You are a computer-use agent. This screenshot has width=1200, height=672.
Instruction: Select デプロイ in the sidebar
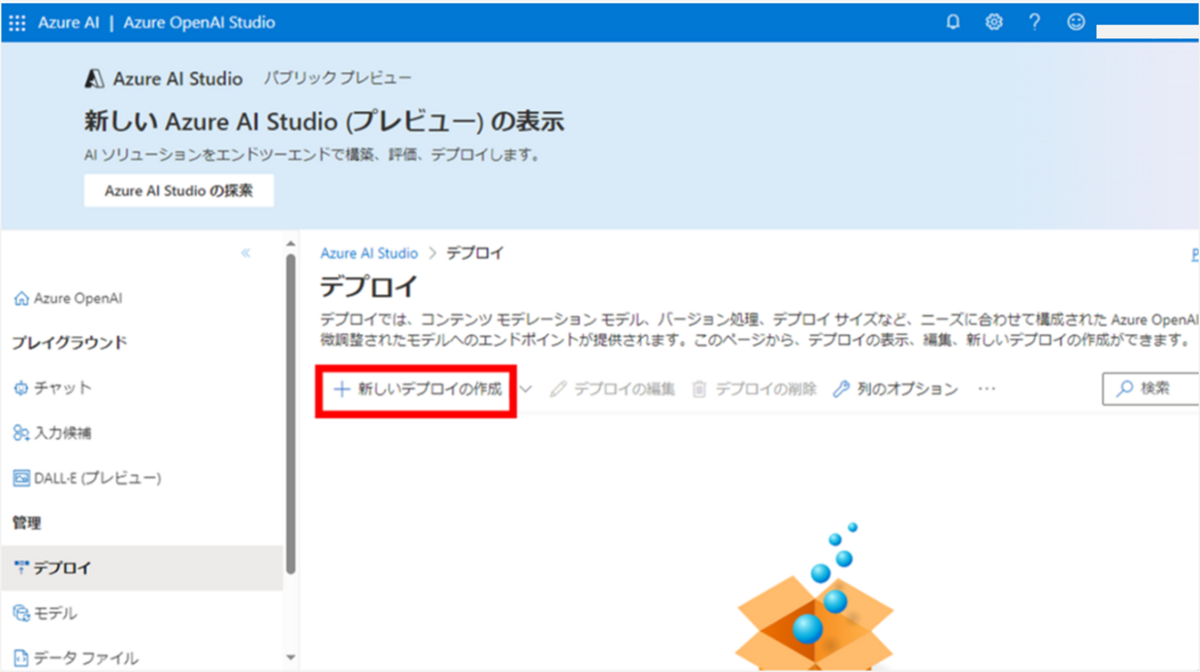(x=142, y=568)
